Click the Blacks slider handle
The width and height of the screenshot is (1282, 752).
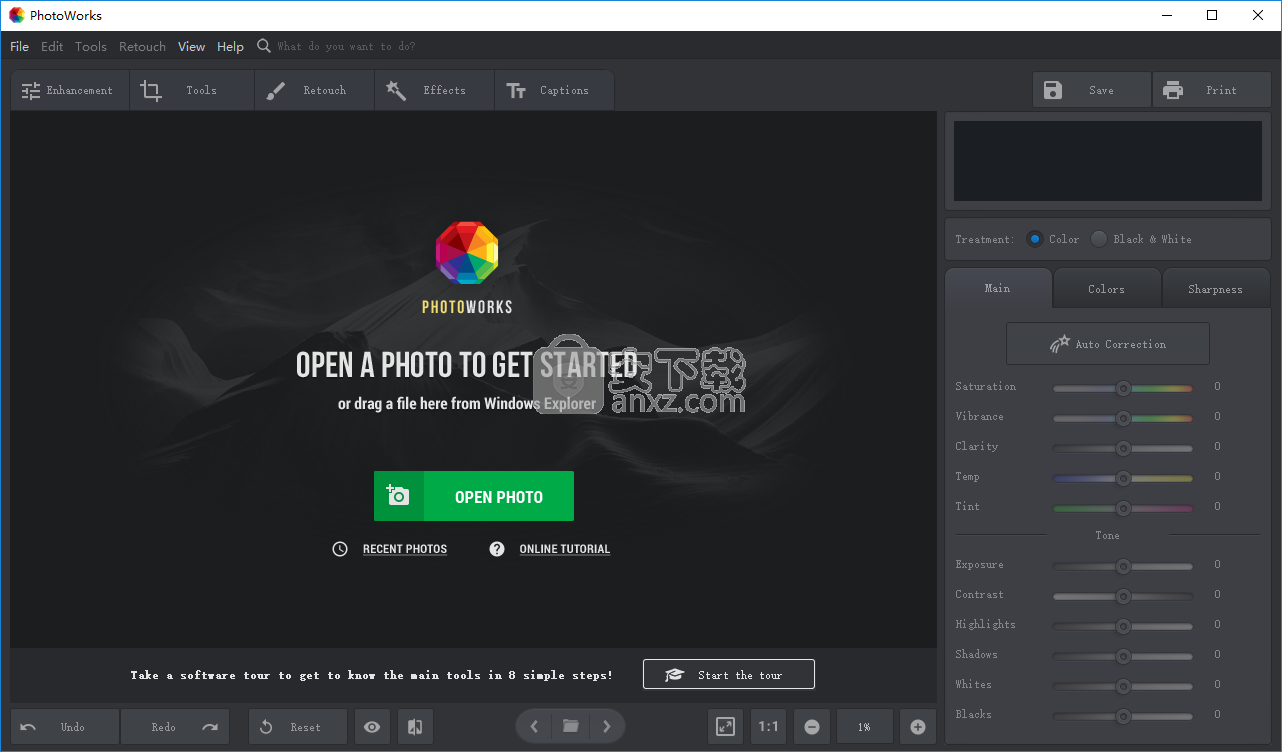click(x=1123, y=716)
